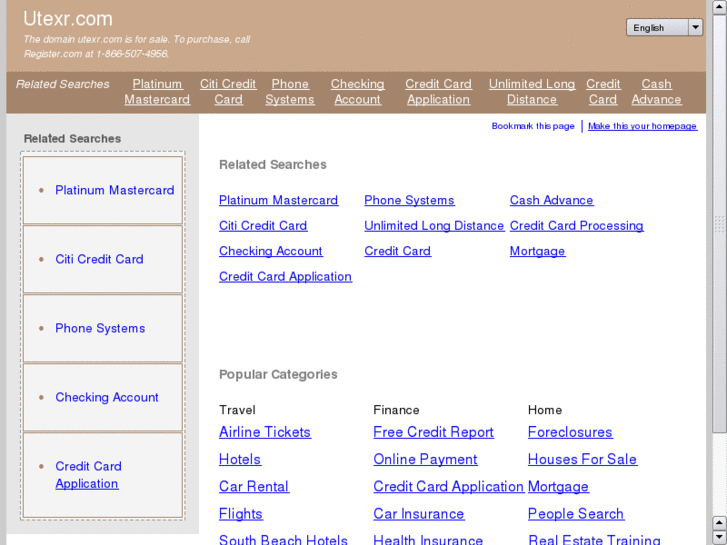Open the Car Rental link under Travel
Image resolution: width=727 pixels, height=545 pixels.
[254, 487]
